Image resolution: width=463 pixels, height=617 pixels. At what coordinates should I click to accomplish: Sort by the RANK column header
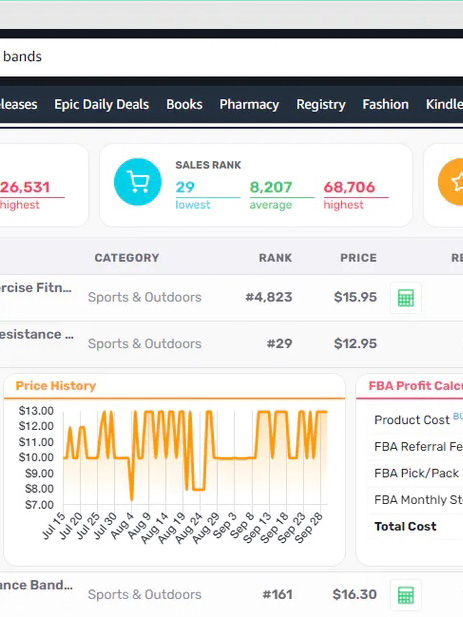tap(275, 258)
